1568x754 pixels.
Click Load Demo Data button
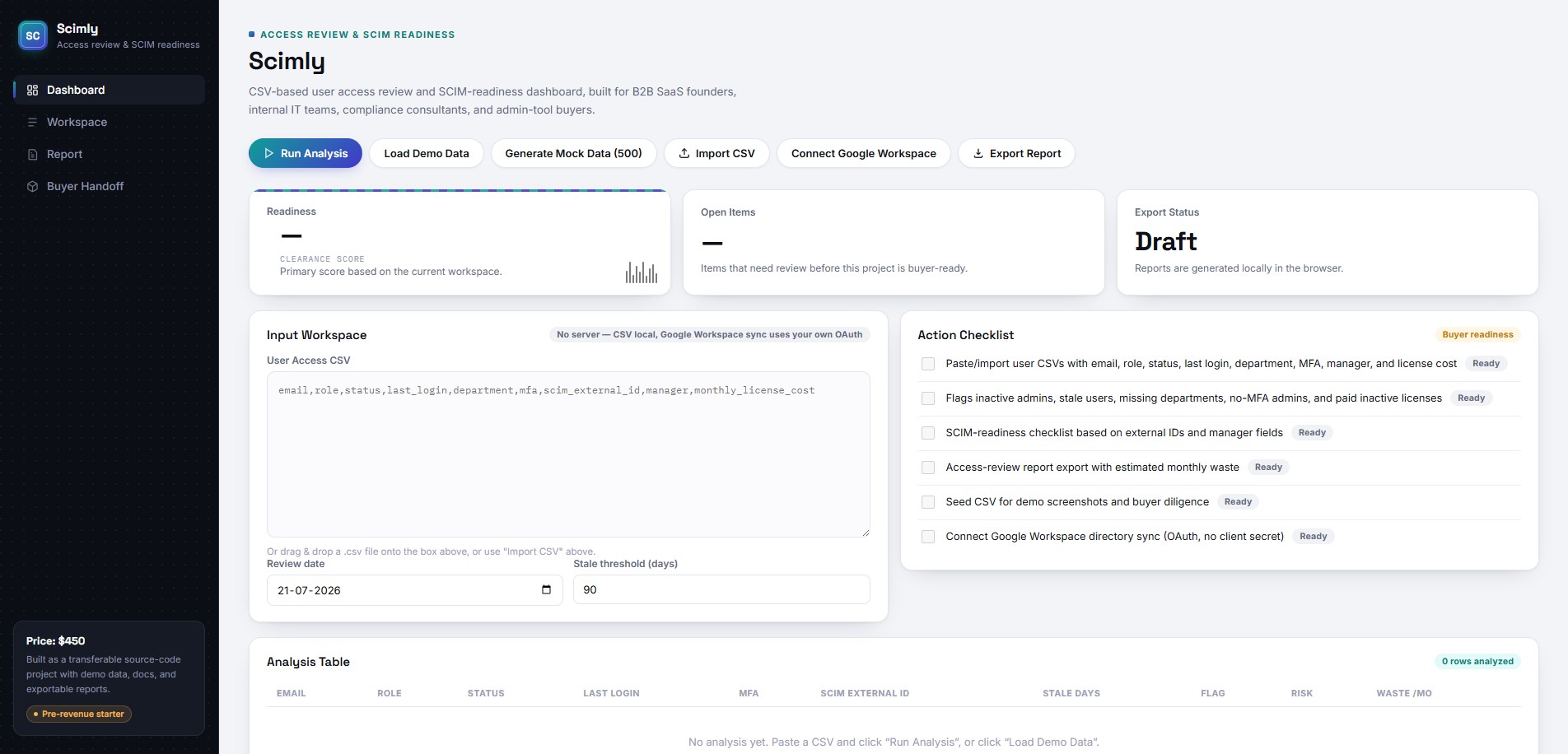coord(427,153)
